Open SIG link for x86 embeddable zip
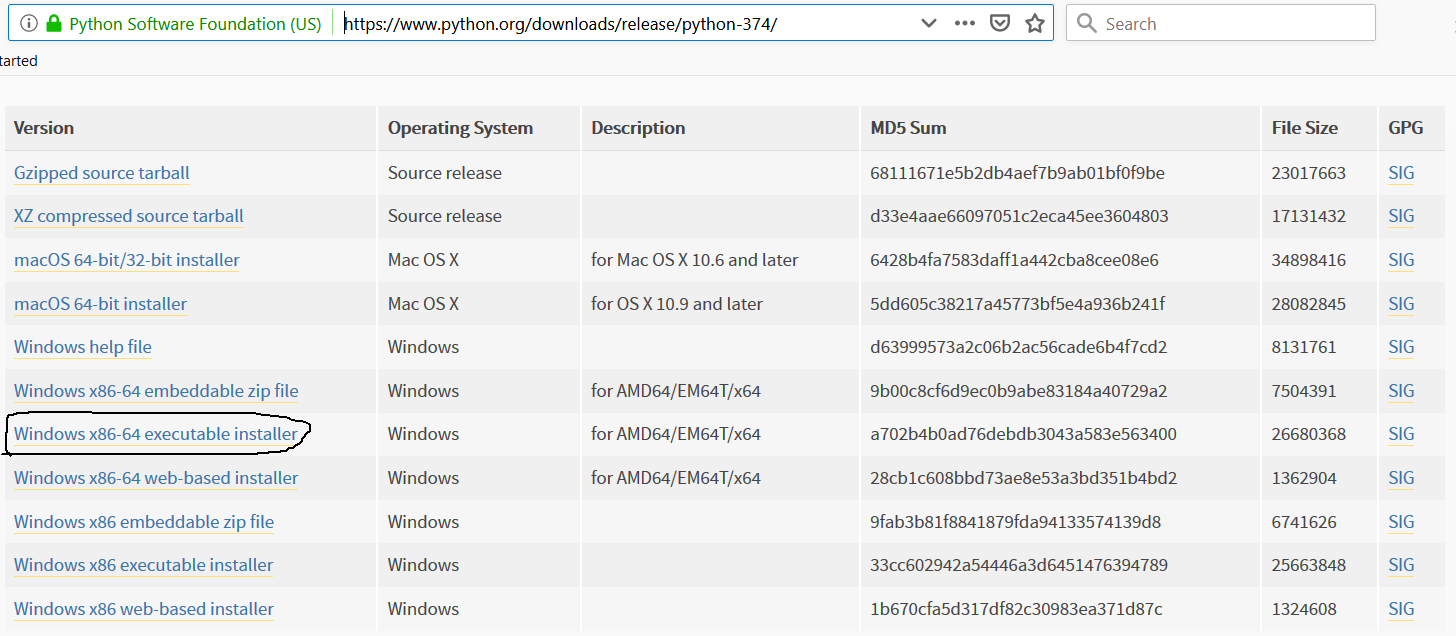Screen dimensions: 1456x636 click(1401, 522)
